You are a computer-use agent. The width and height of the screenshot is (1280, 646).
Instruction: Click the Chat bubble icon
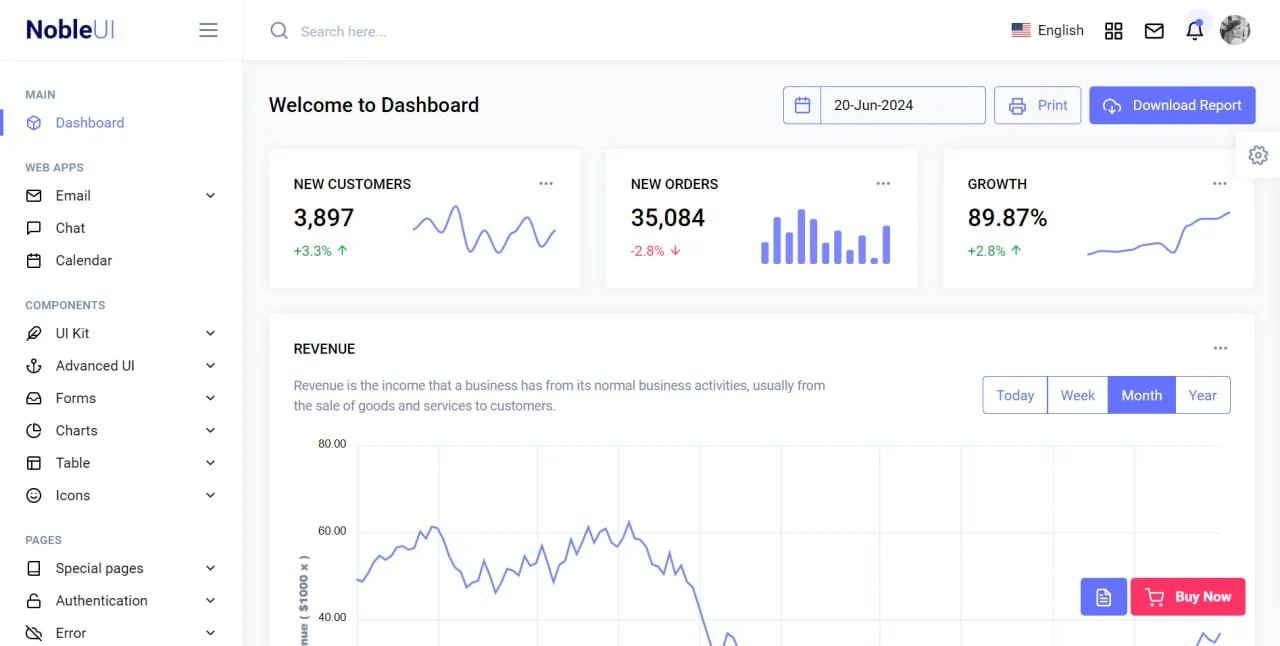pyautogui.click(x=34, y=228)
